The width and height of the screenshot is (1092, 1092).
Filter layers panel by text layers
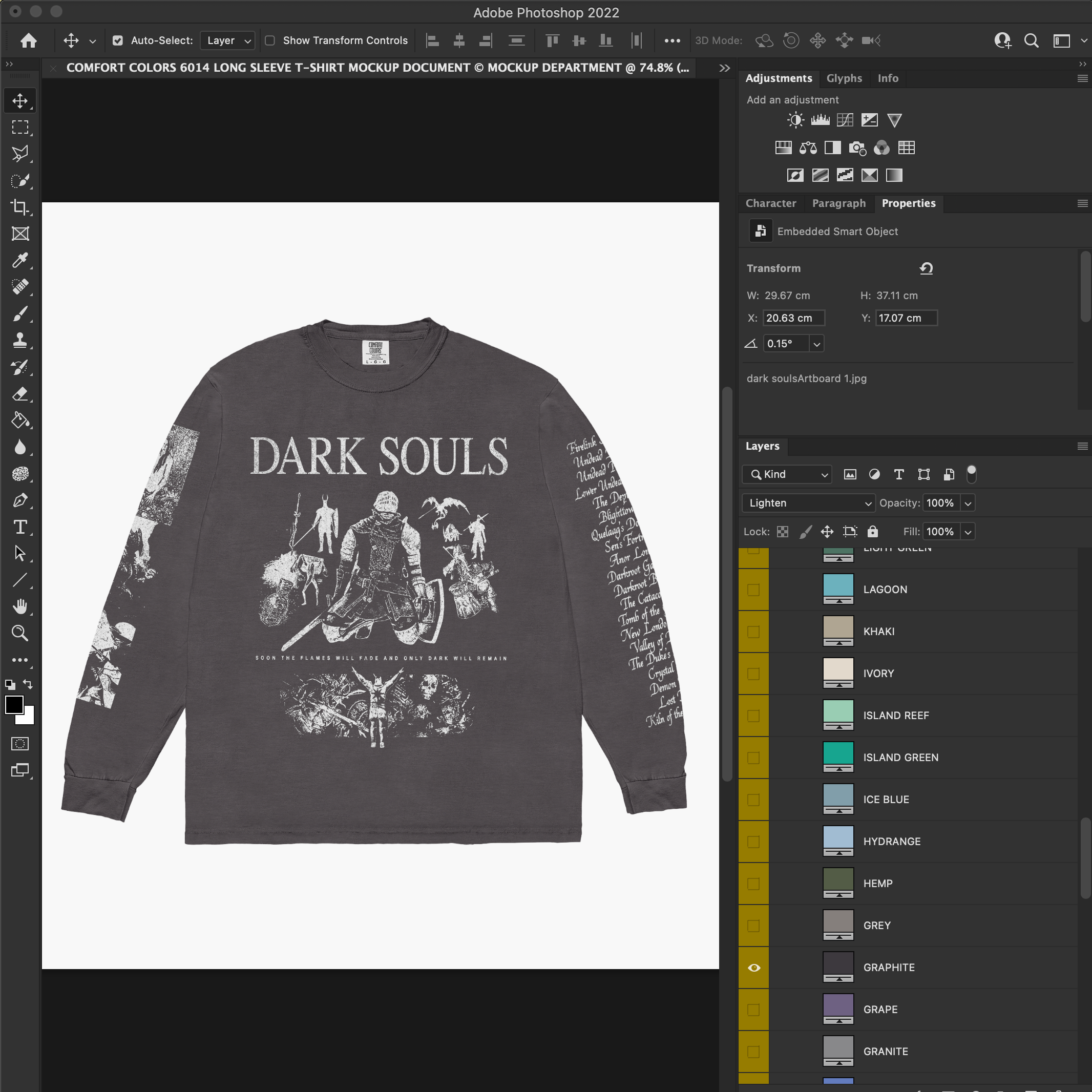click(898, 474)
